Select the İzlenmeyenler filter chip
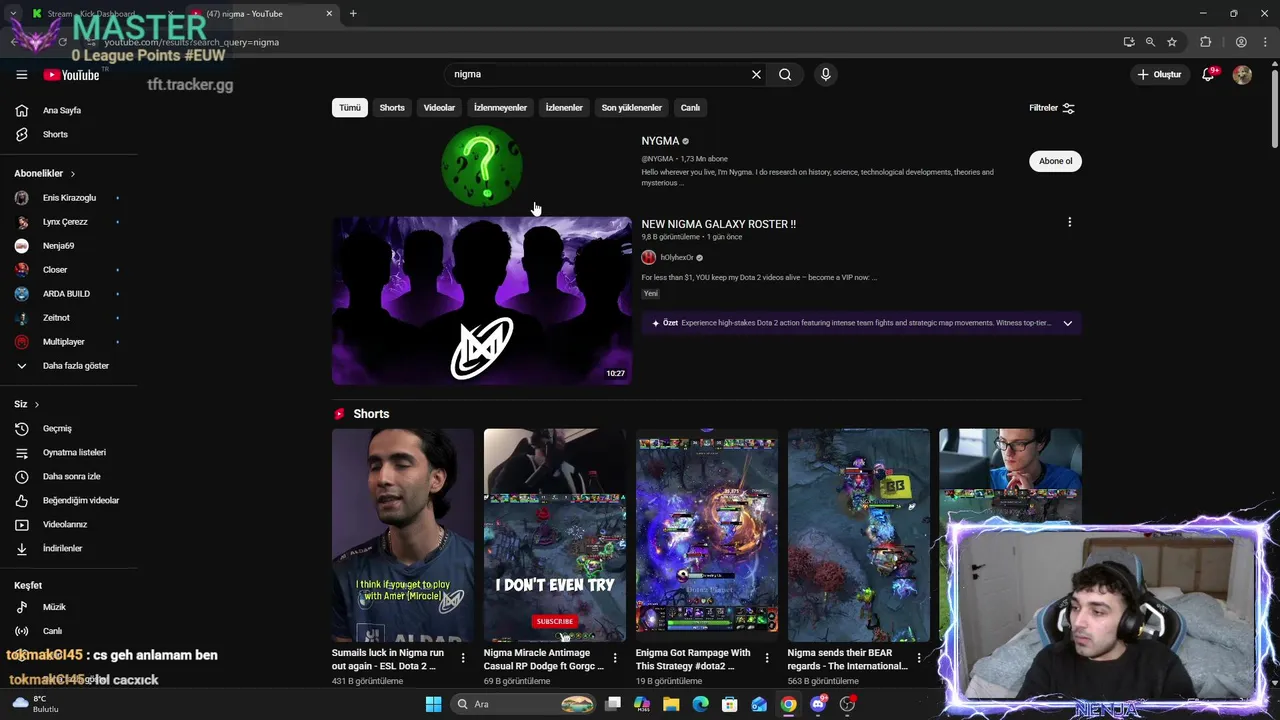Image resolution: width=1280 pixels, height=720 pixels. 500,108
